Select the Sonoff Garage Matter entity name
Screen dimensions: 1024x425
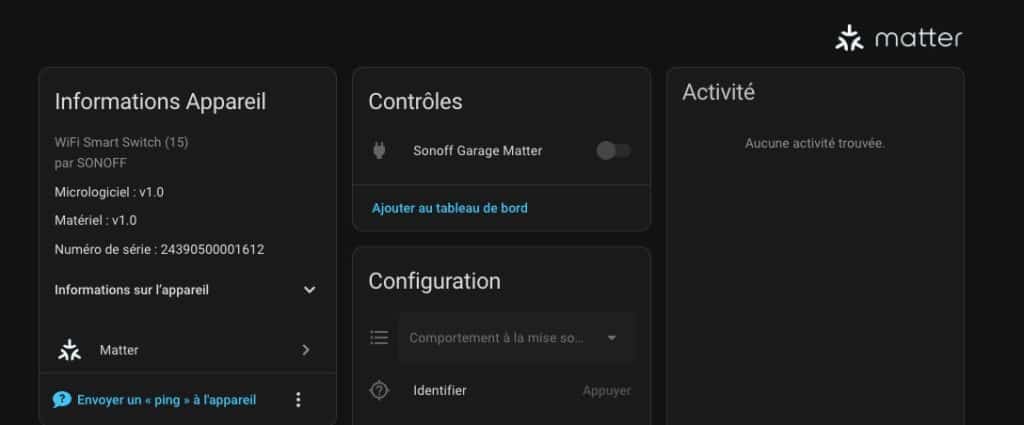[478, 151]
